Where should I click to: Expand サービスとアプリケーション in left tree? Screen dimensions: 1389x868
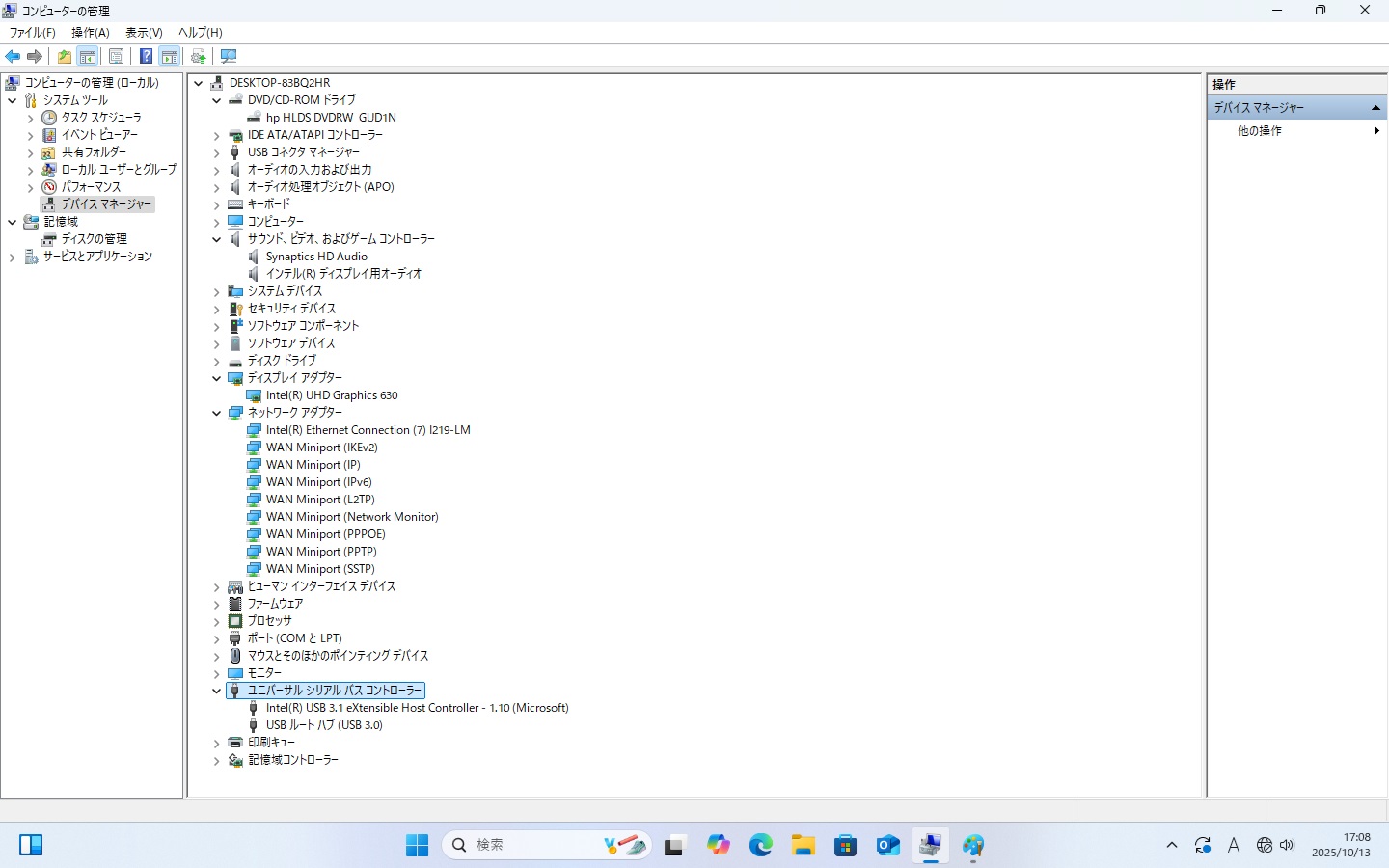(13, 258)
